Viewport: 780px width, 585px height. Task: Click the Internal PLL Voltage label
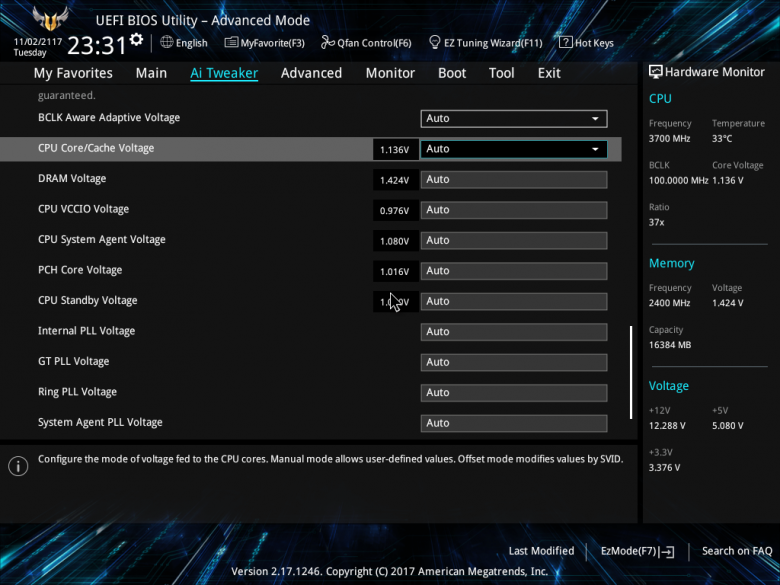(87, 331)
